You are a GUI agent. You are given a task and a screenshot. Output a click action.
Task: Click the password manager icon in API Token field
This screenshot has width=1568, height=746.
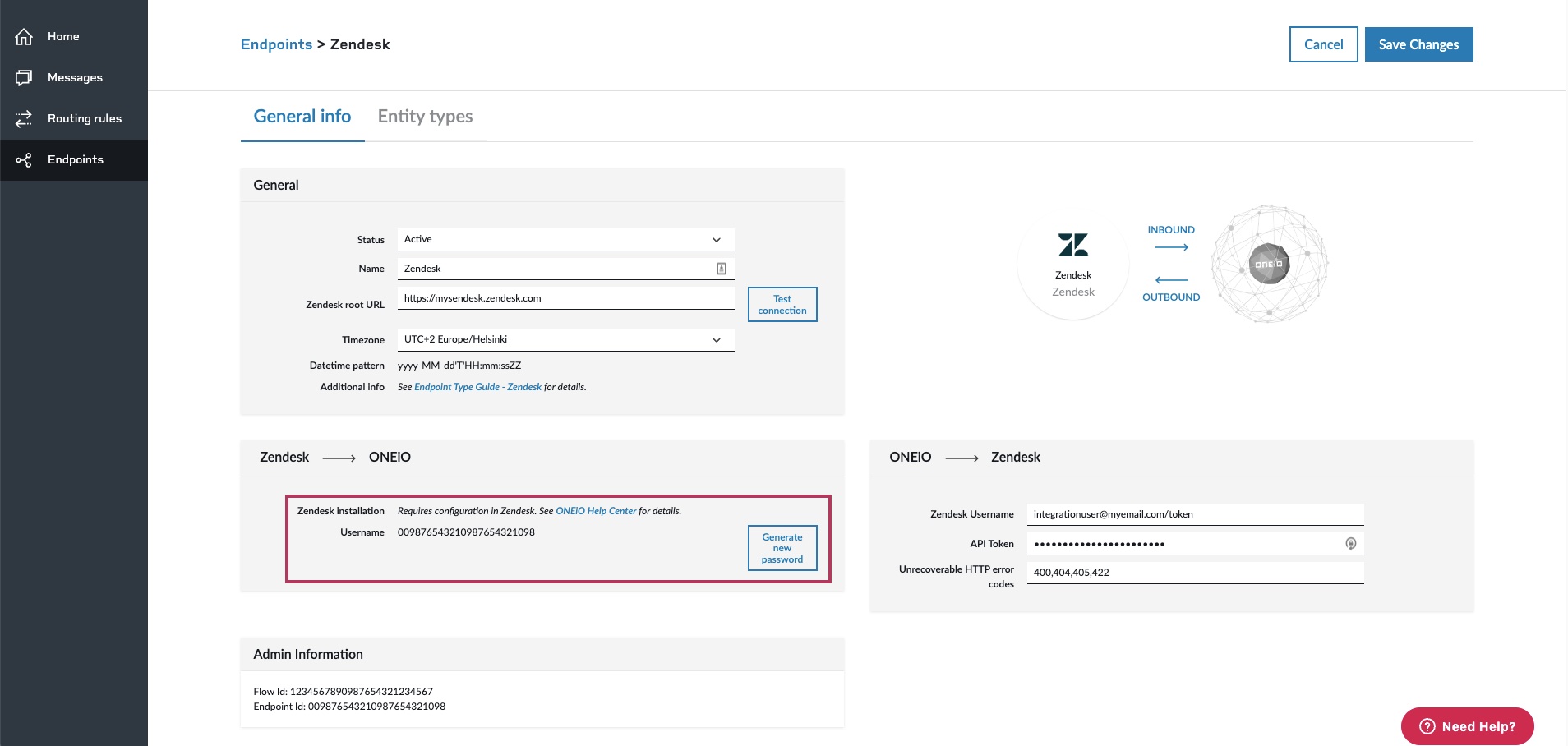(1350, 544)
